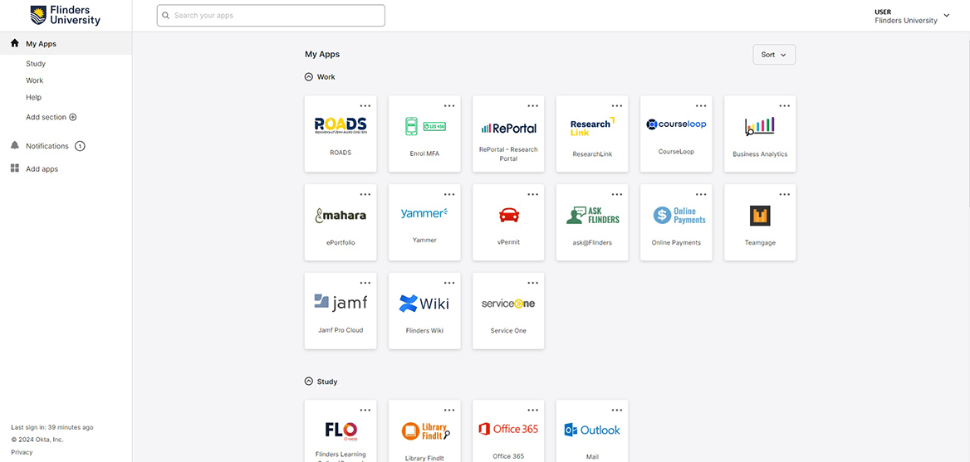Screen dimensions: 970x462
Task: Click the Online Payments label text
Action: tap(676, 242)
